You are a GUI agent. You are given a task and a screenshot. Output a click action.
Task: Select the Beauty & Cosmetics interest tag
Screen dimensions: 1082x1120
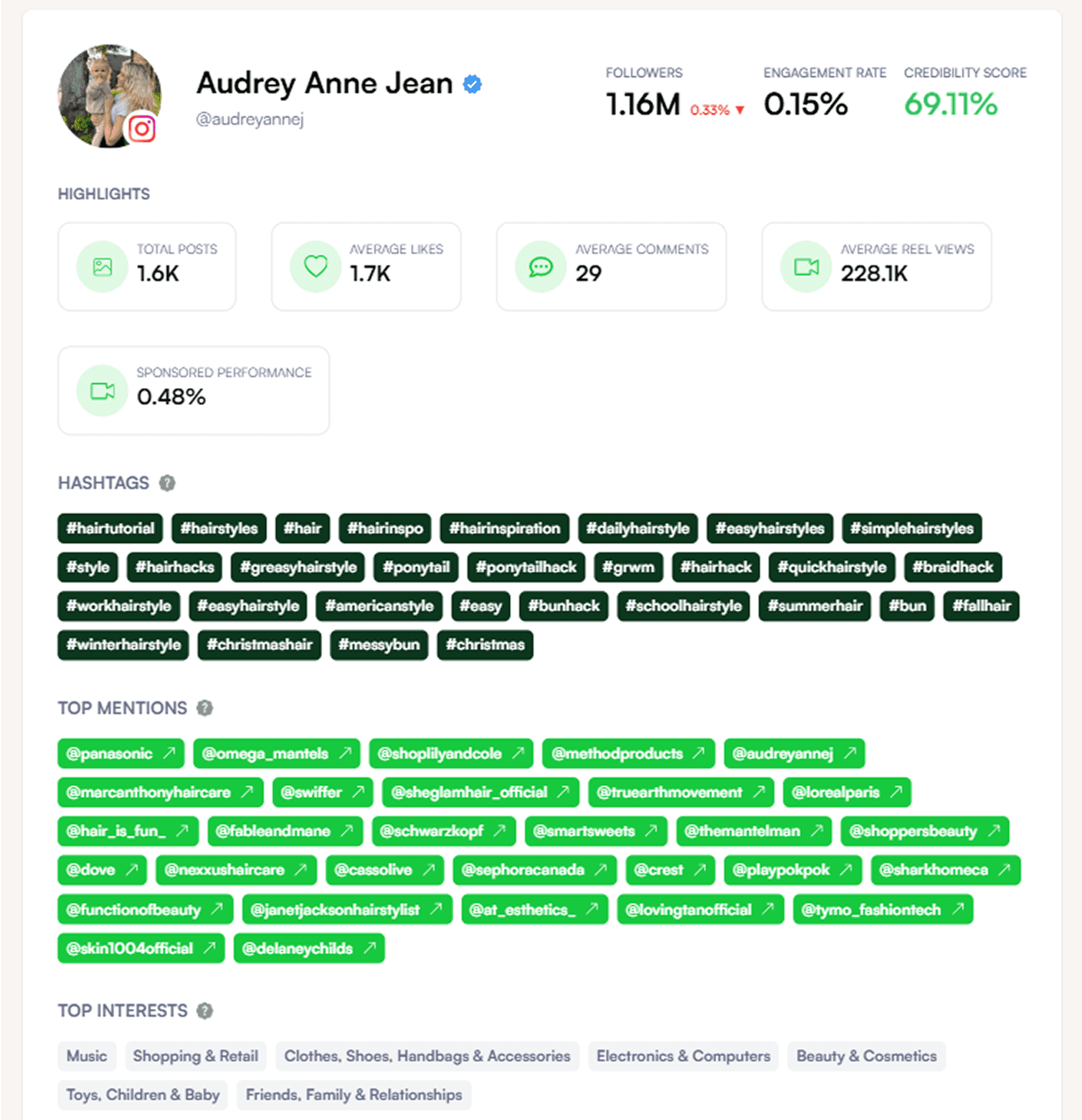[866, 1056]
